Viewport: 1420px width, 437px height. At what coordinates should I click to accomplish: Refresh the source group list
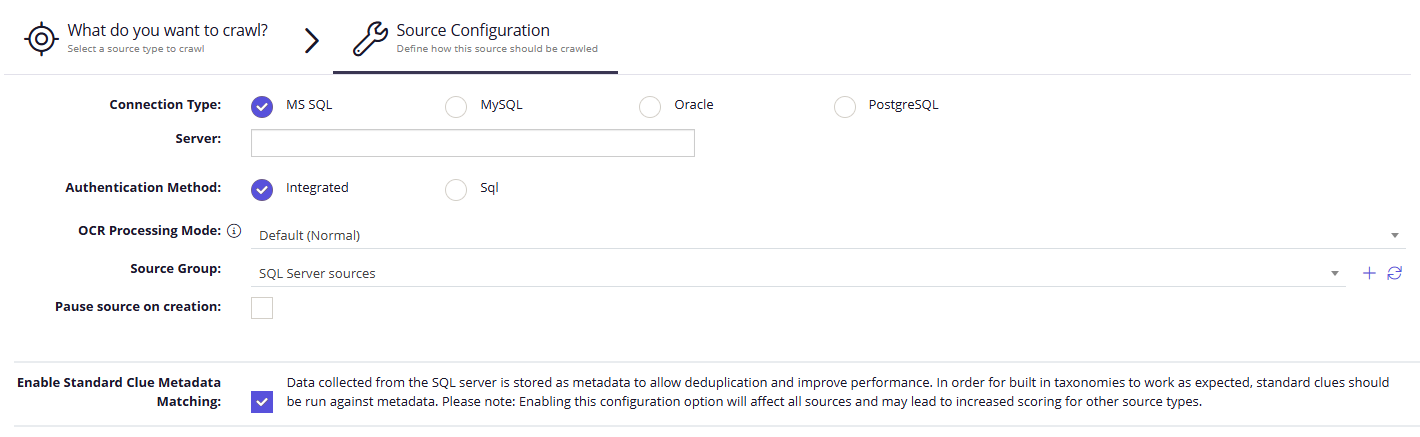pyautogui.click(x=1394, y=273)
